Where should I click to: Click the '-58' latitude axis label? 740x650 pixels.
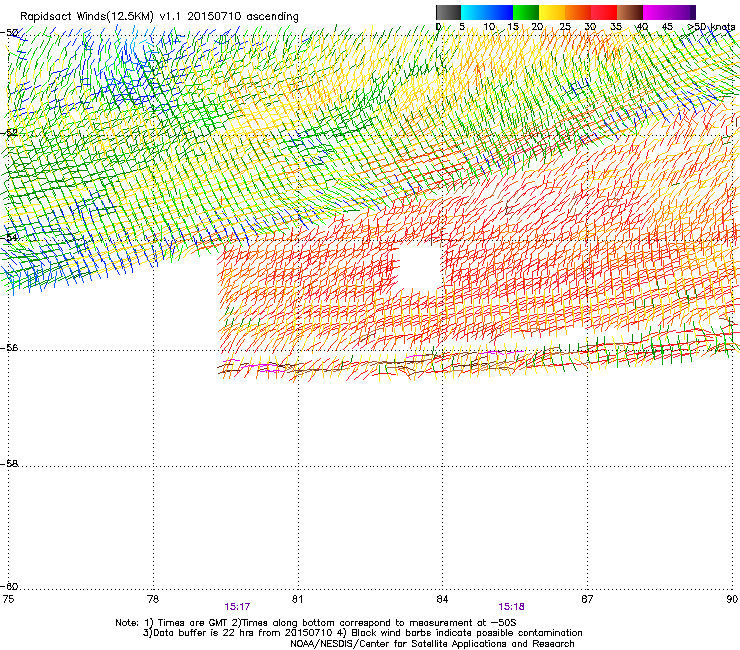click(x=10, y=464)
